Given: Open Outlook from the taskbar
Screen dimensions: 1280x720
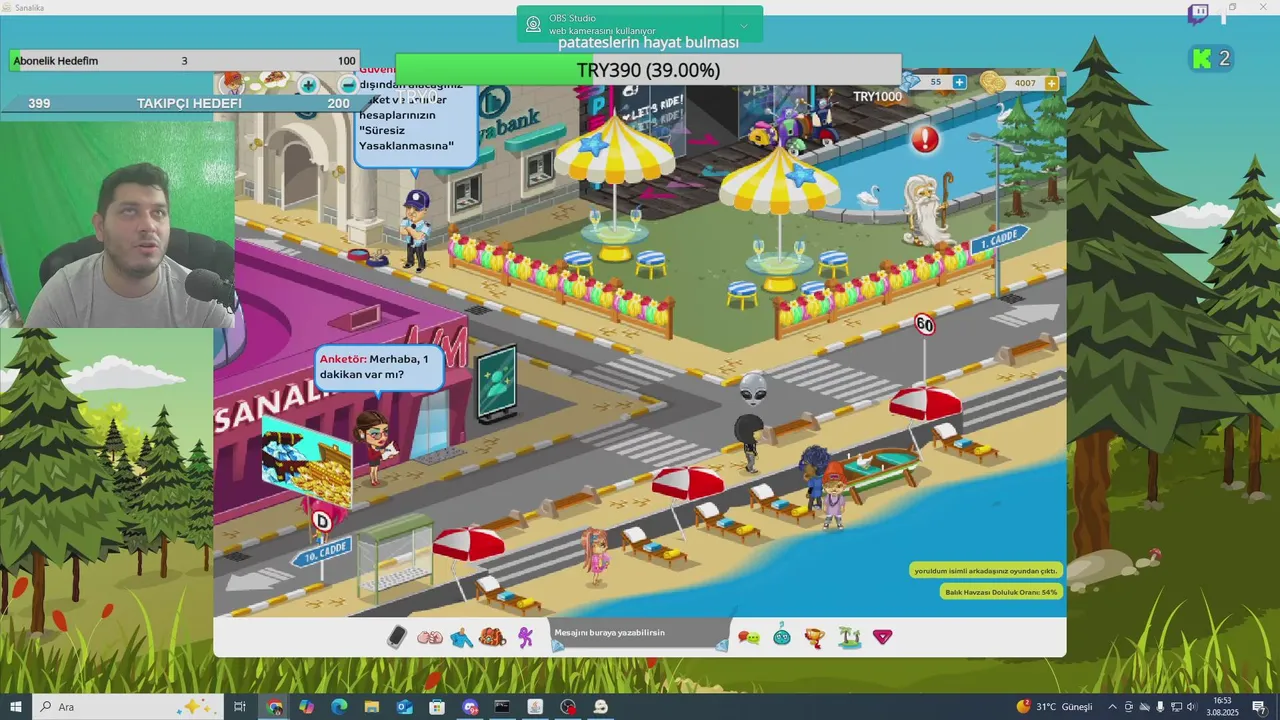Looking at the screenshot, I should (404, 707).
